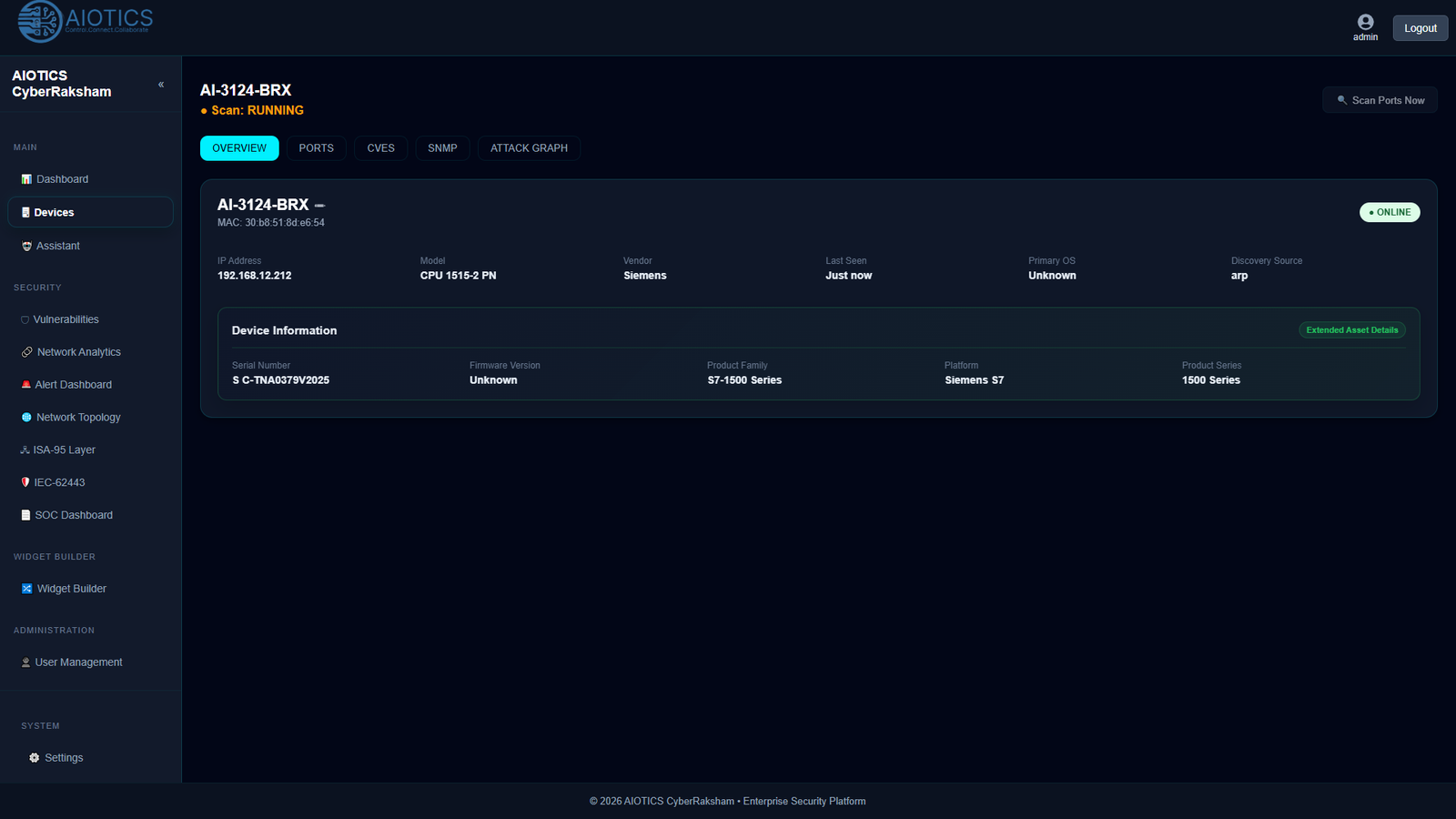Open the Assistant sidebar item

coord(90,246)
